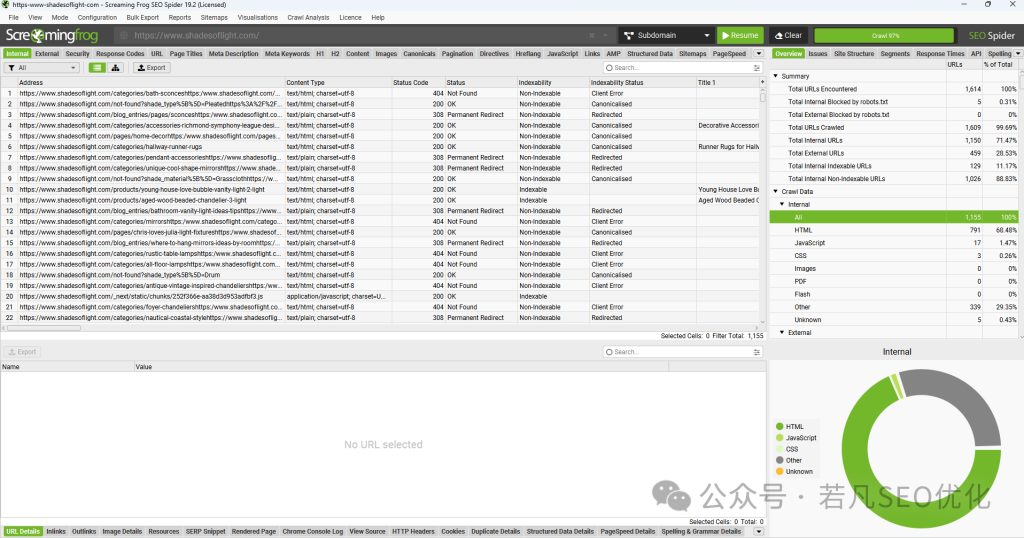Show more main tabs via arrow after PageSpeed
This screenshot has width=1024, height=538.
[759, 54]
